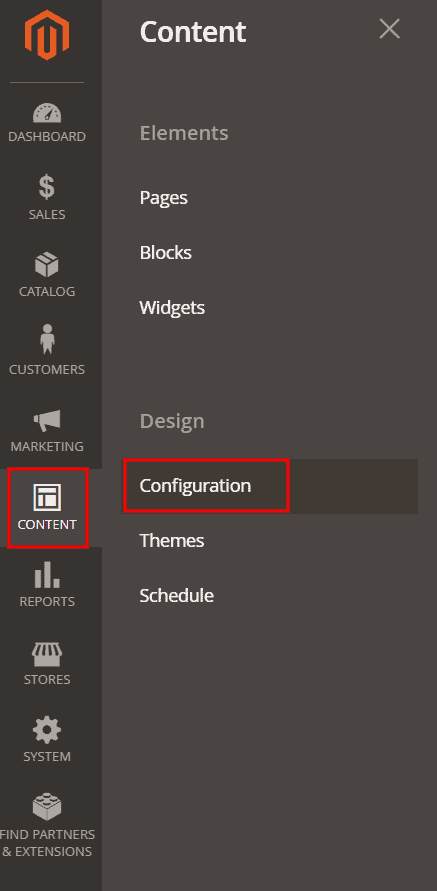Select the Content layout icon
The image size is (437, 891).
click(47, 498)
